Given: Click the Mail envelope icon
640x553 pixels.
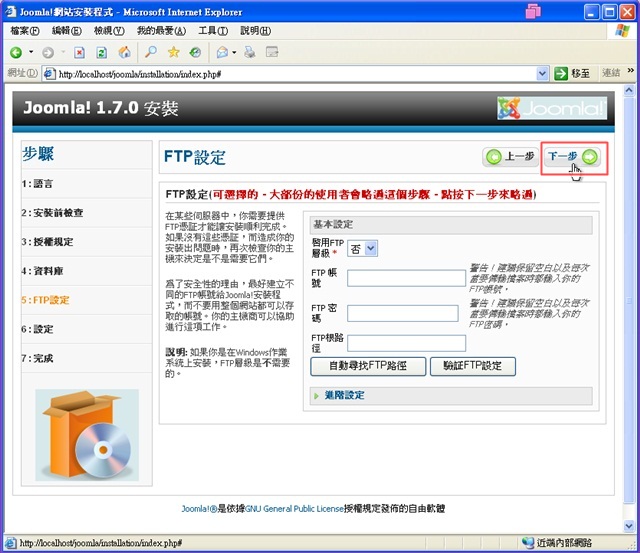Looking at the screenshot, I should click(222, 52).
